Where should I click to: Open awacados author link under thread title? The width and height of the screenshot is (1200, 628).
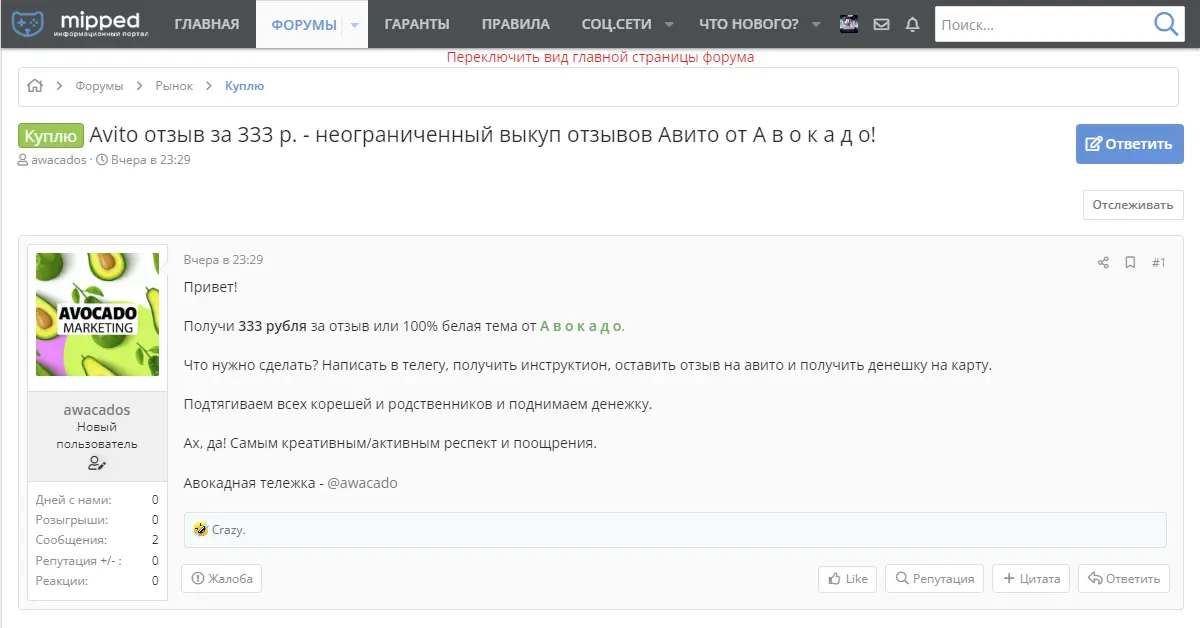tap(59, 160)
